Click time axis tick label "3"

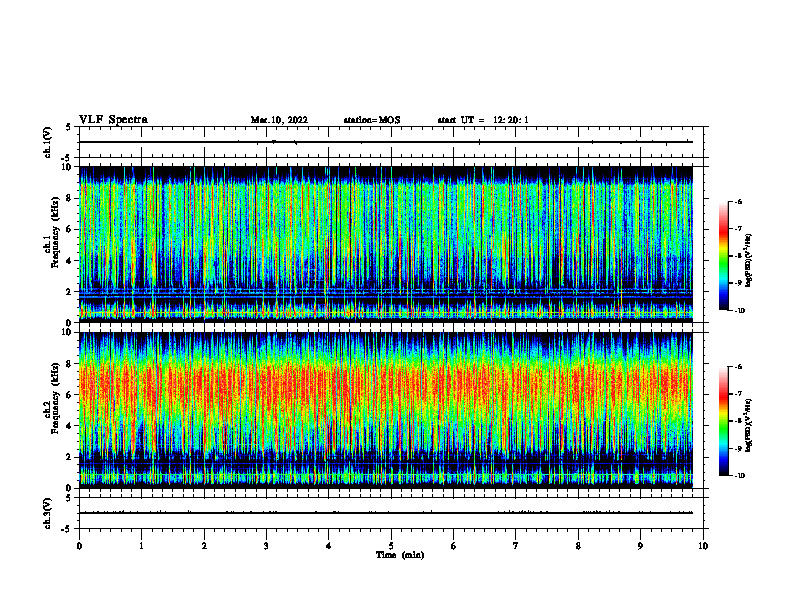[x=266, y=546]
